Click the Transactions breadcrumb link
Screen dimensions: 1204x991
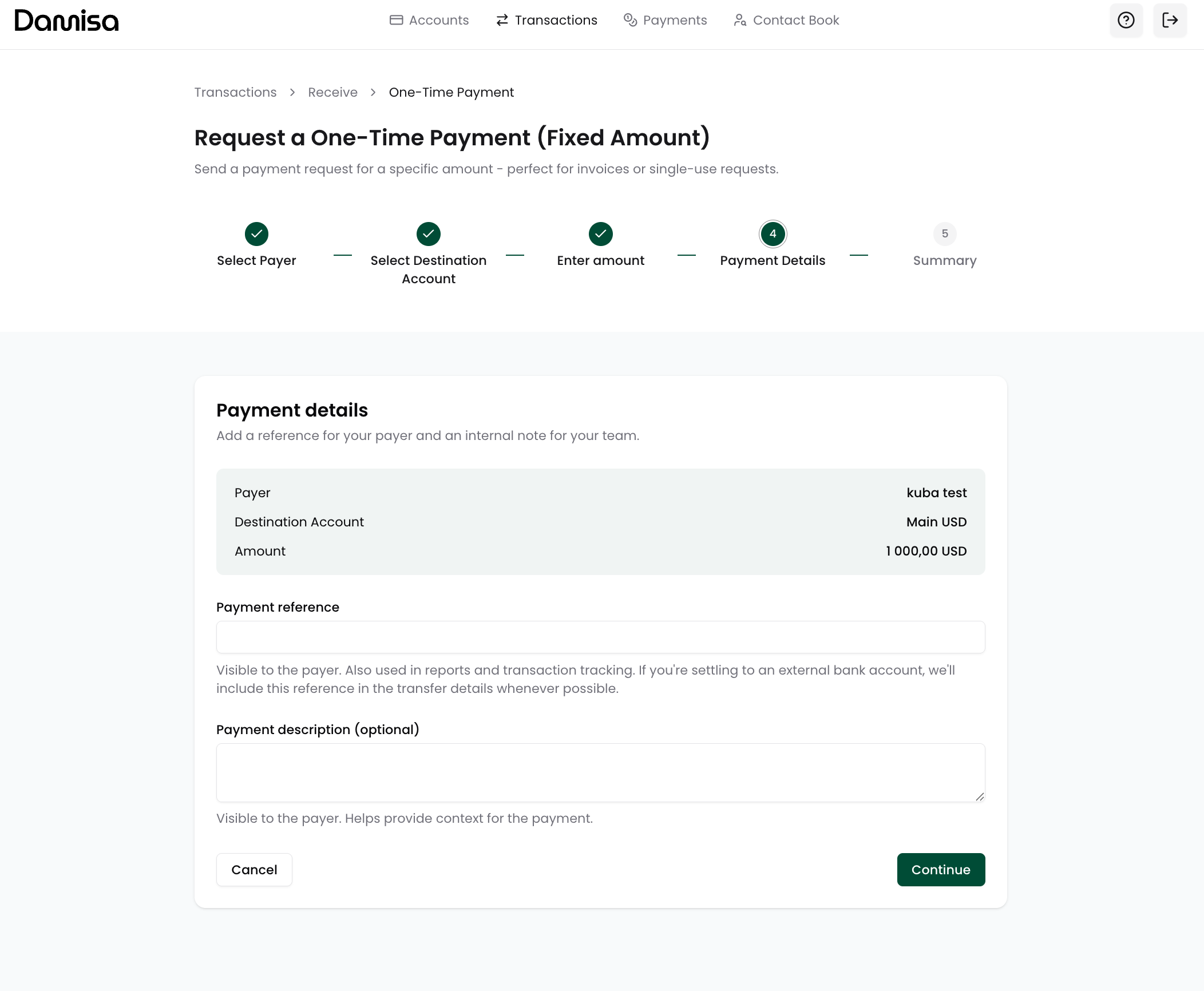[x=235, y=92]
